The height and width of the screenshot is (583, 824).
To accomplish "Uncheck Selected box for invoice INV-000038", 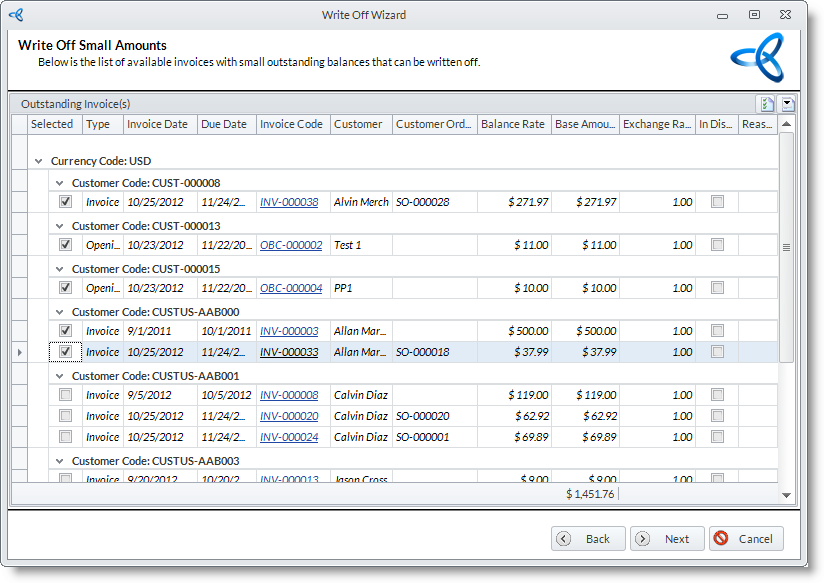I will point(65,202).
